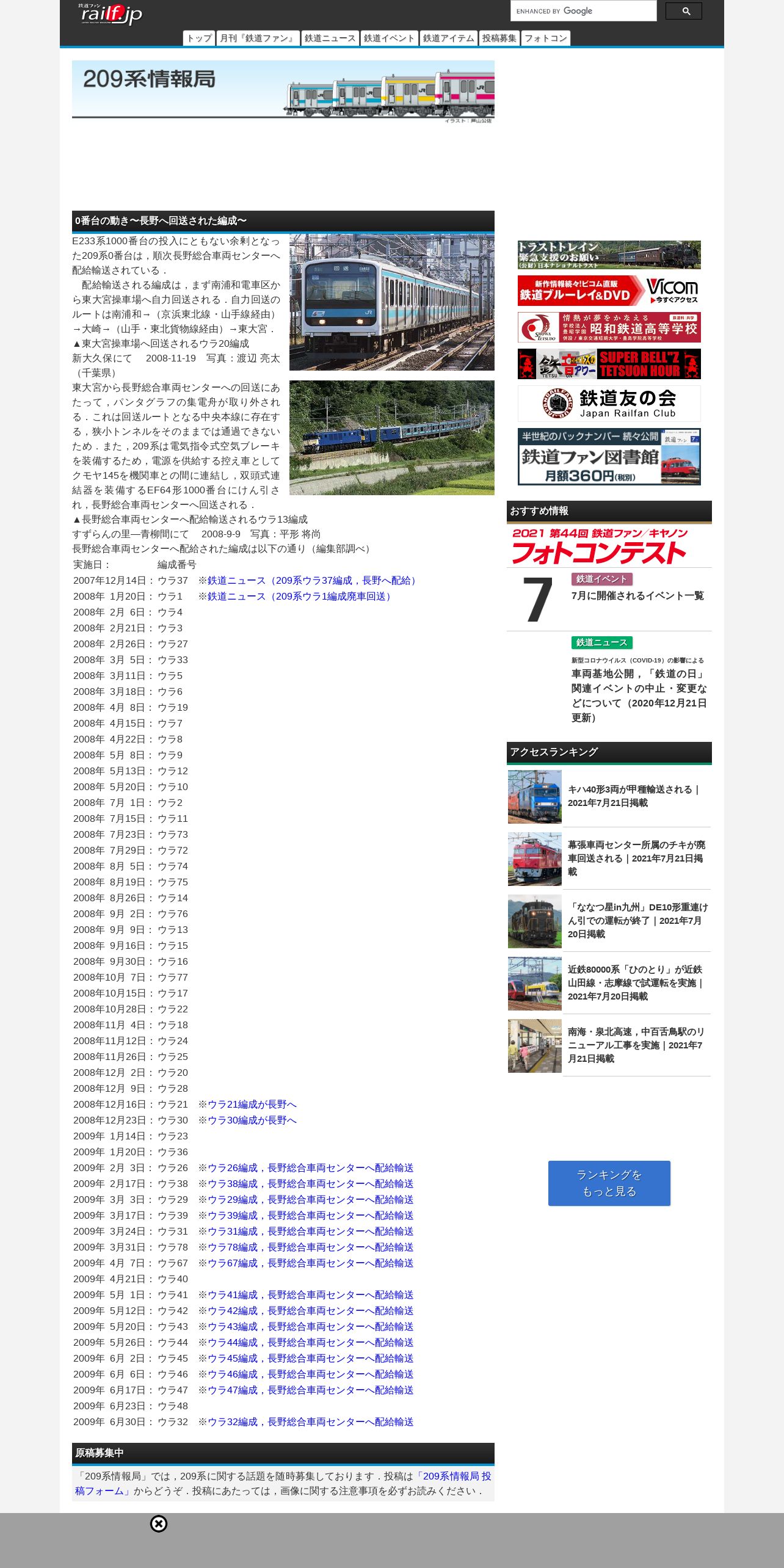The height and width of the screenshot is (1568, 784).
Task: Open 209系ウラ1編成廃車回送 news link
Action: pos(300,597)
